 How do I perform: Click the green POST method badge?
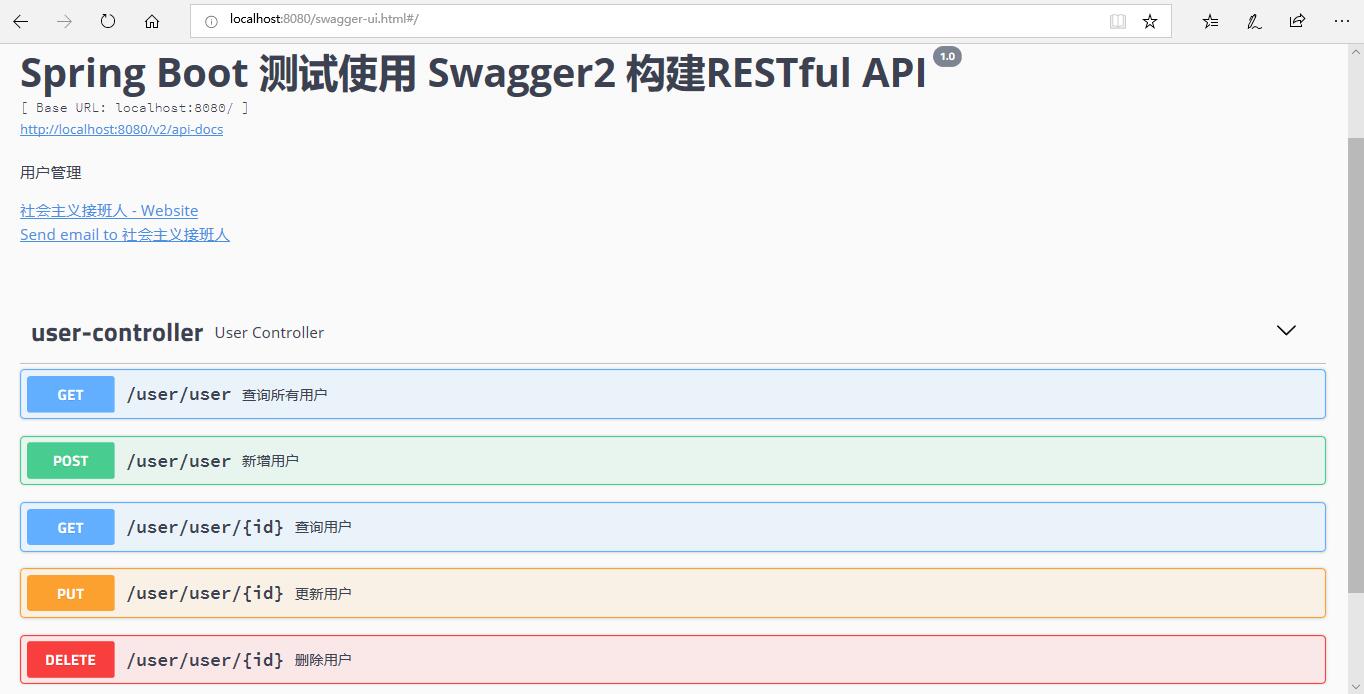point(71,461)
